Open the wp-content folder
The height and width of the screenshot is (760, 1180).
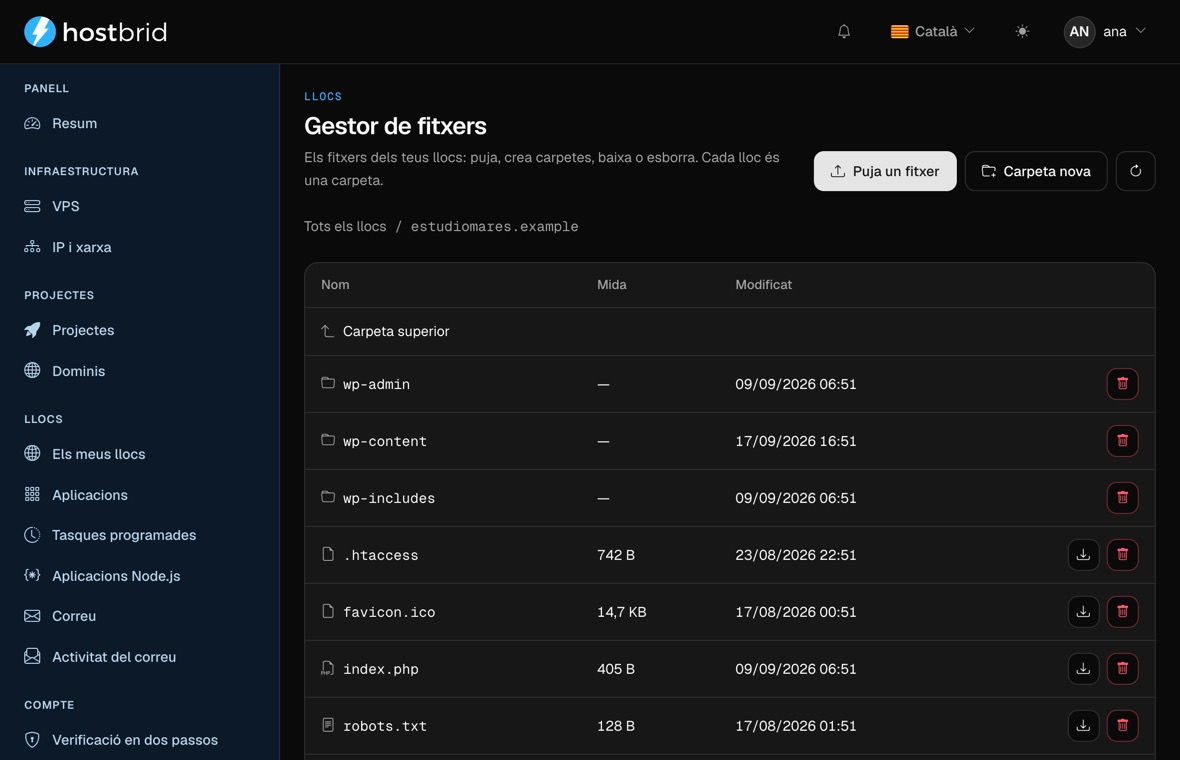(x=385, y=442)
